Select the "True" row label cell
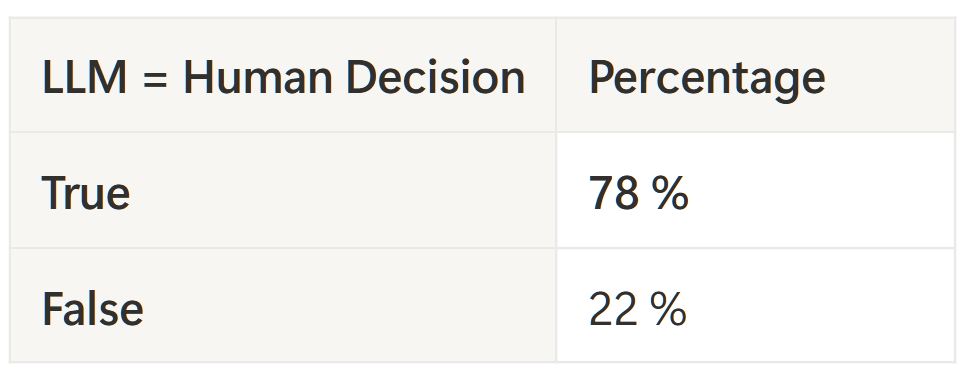The image size is (978, 387). [x=283, y=190]
